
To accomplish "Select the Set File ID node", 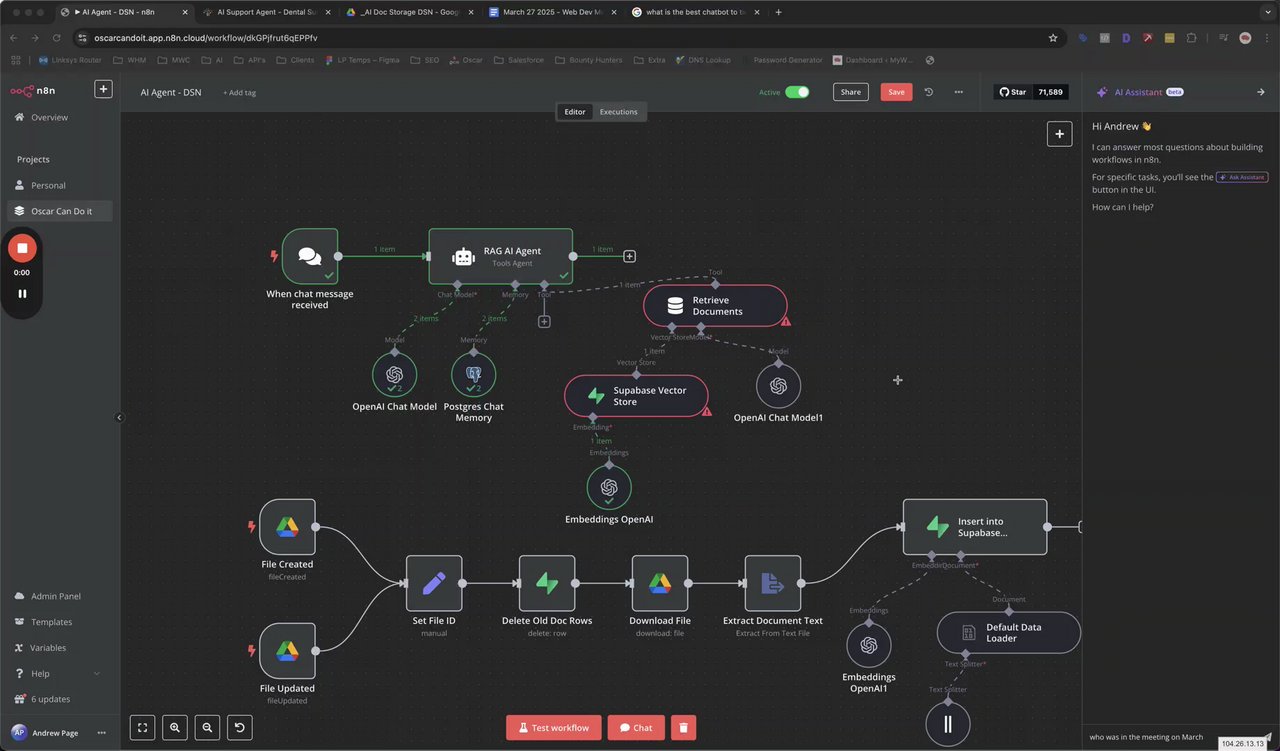I will 434,583.
